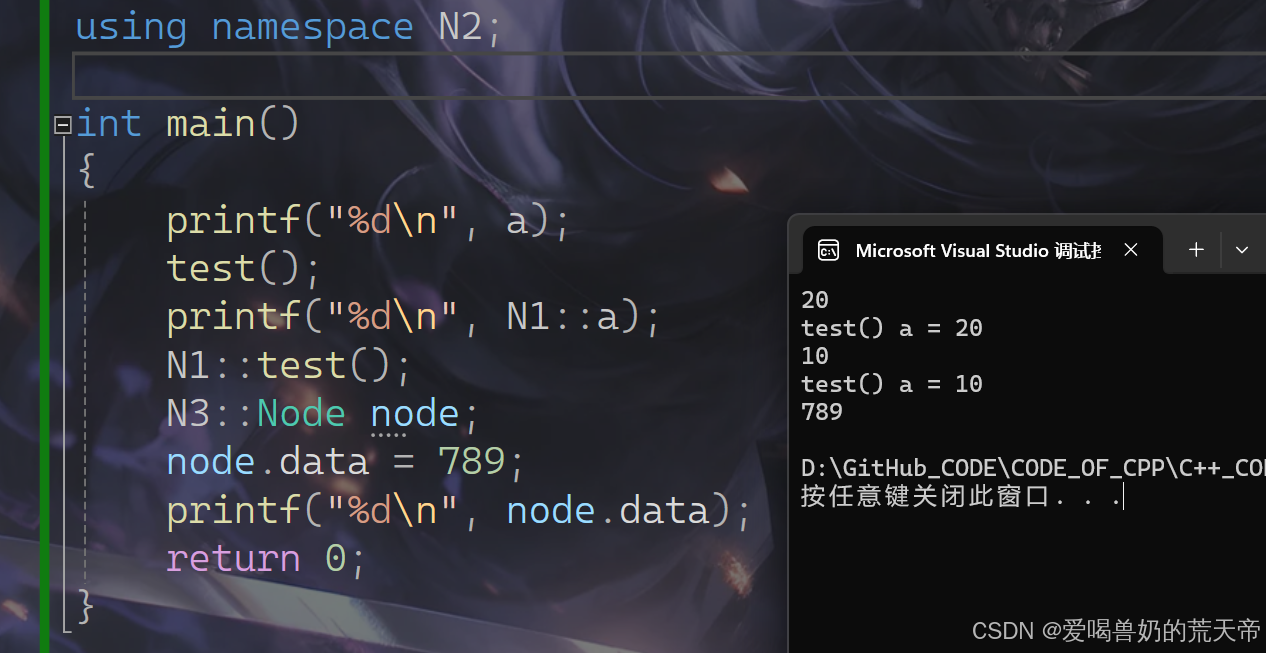Click the opening brace of main body
The height and width of the screenshot is (653, 1266).
[x=87, y=171]
